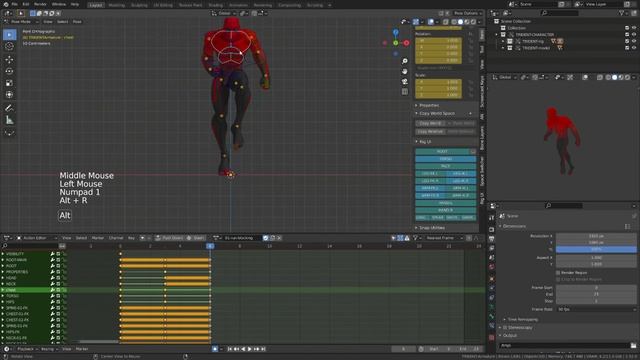The height and width of the screenshot is (360, 640).
Task: Select the Scale tool in left toolbar
Action: [x=9, y=83]
